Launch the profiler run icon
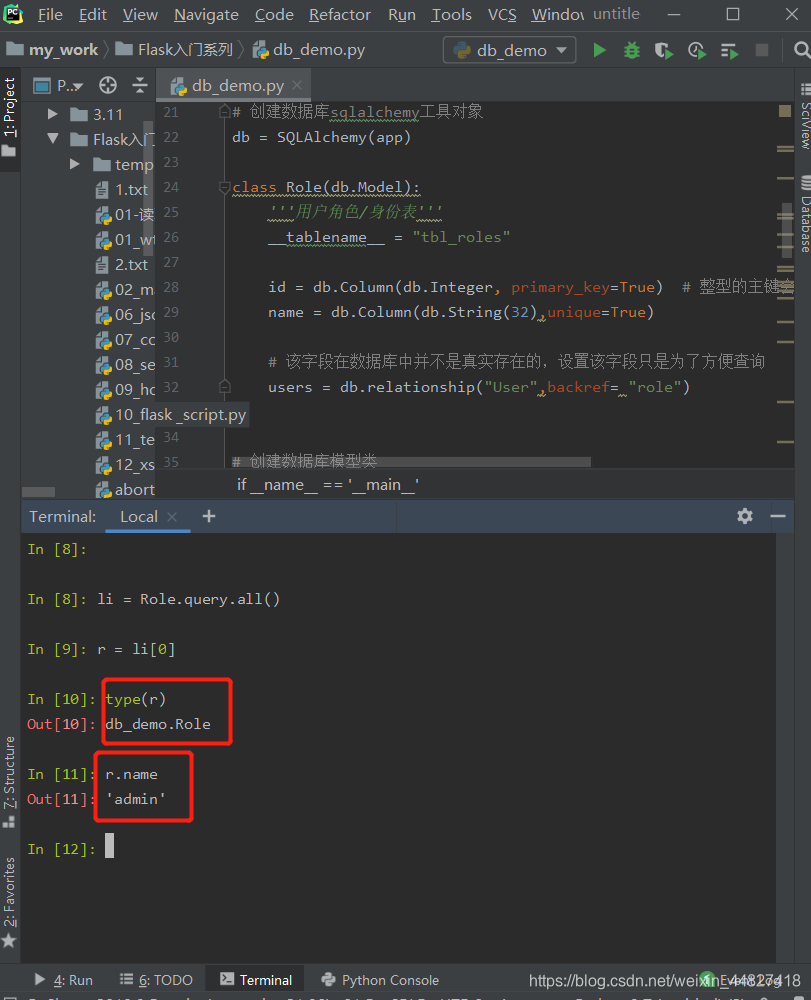The width and height of the screenshot is (811, 1000). pyautogui.click(x=697, y=50)
